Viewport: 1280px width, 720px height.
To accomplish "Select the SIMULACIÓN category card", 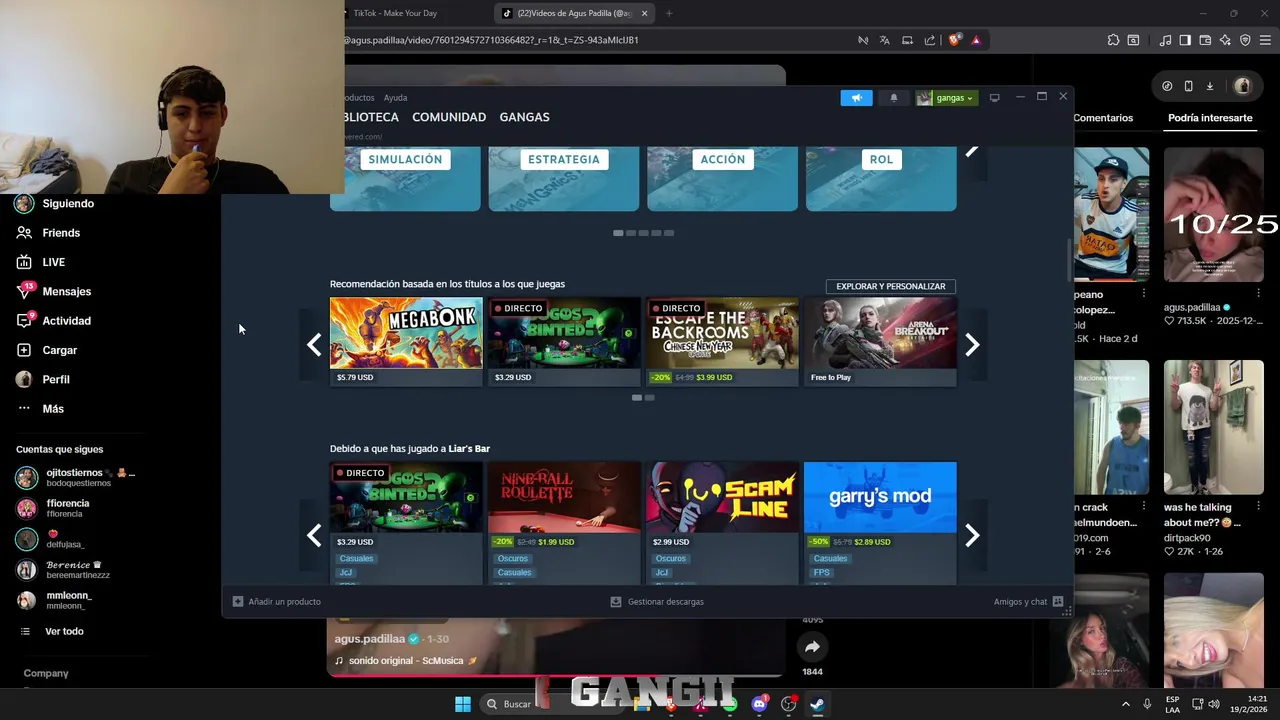I will (405, 179).
